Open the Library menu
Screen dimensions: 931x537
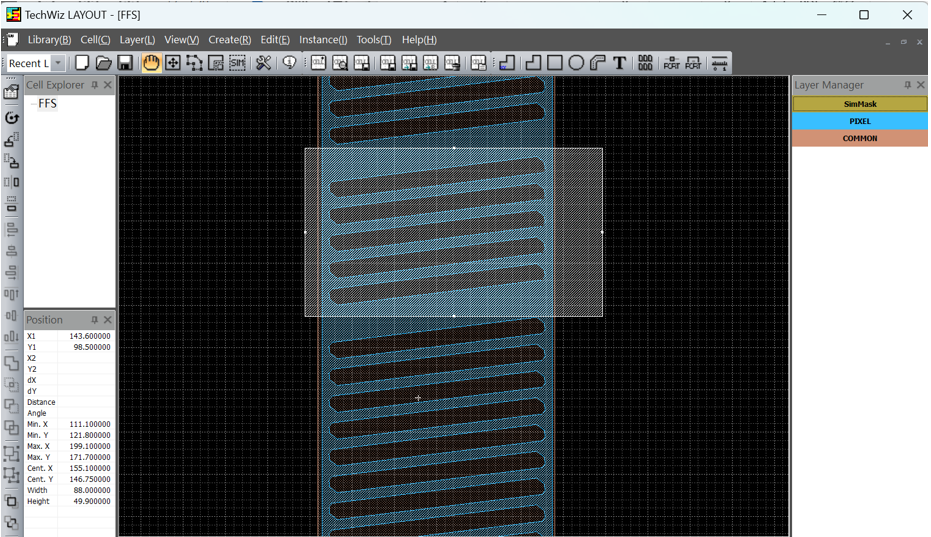point(49,40)
